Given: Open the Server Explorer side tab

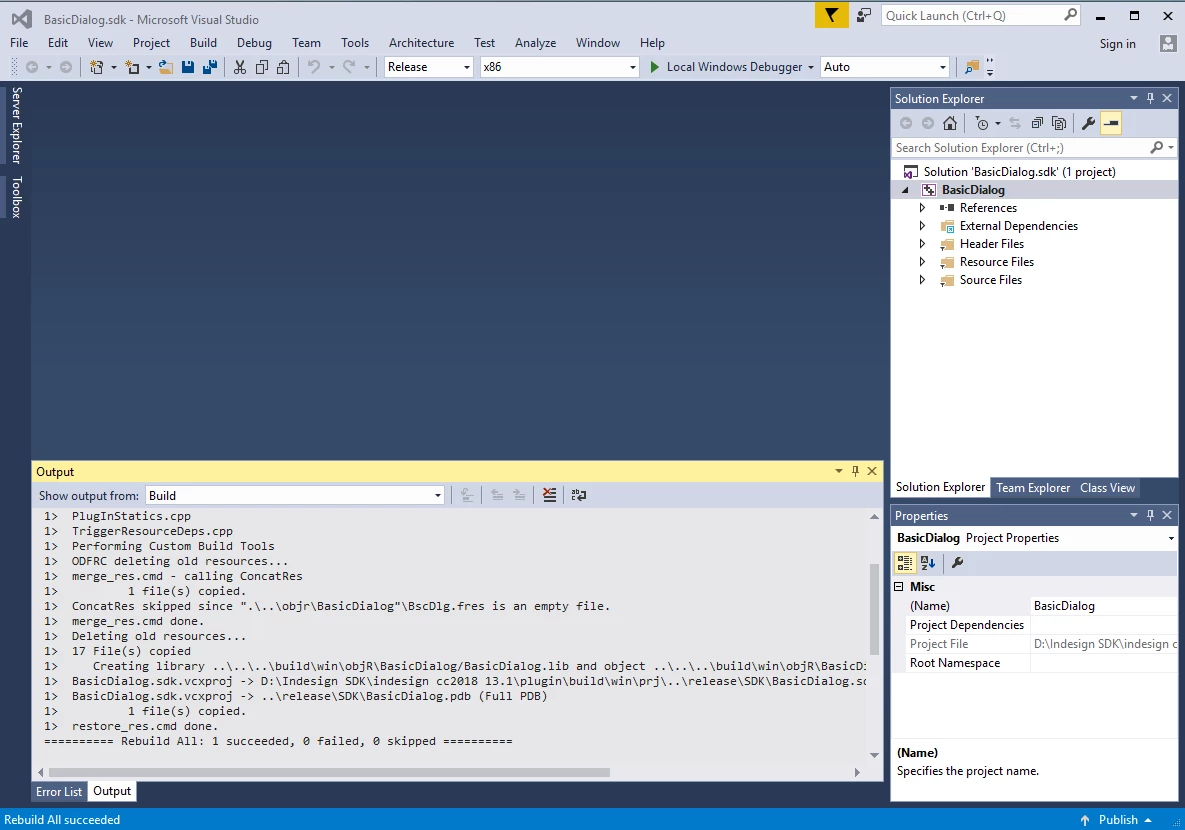Looking at the screenshot, I should click(17, 125).
